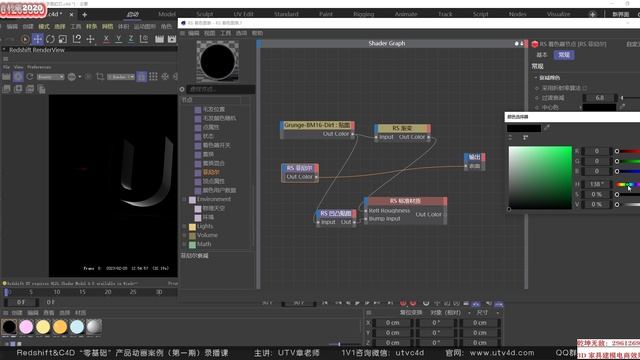This screenshot has height=360, width=640.
Task: Toggle the Z axis lock icon
Action: 131,39
